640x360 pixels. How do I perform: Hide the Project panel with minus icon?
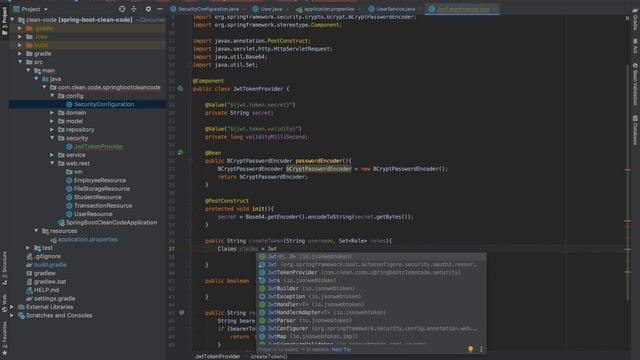point(160,9)
